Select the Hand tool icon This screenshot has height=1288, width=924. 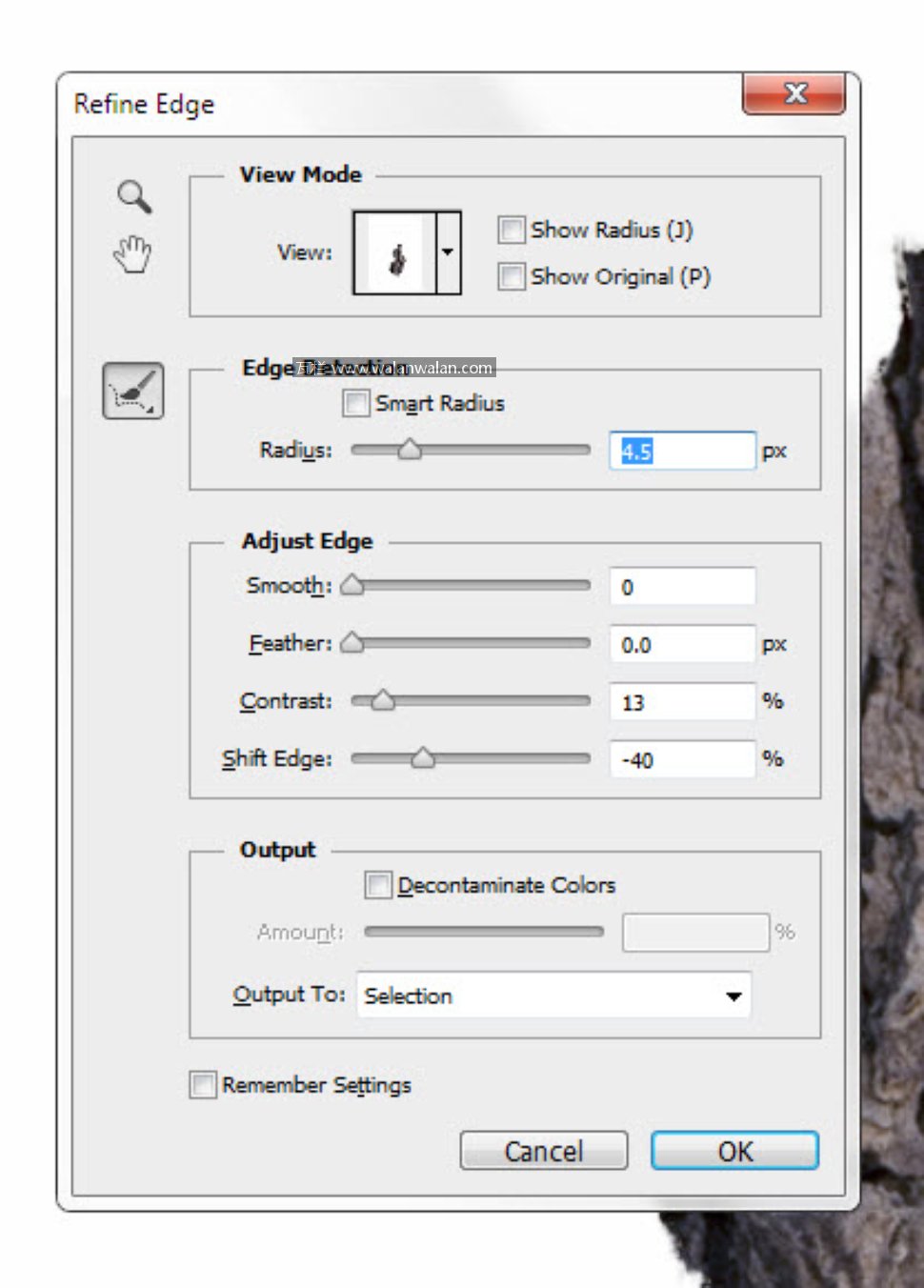[x=132, y=254]
